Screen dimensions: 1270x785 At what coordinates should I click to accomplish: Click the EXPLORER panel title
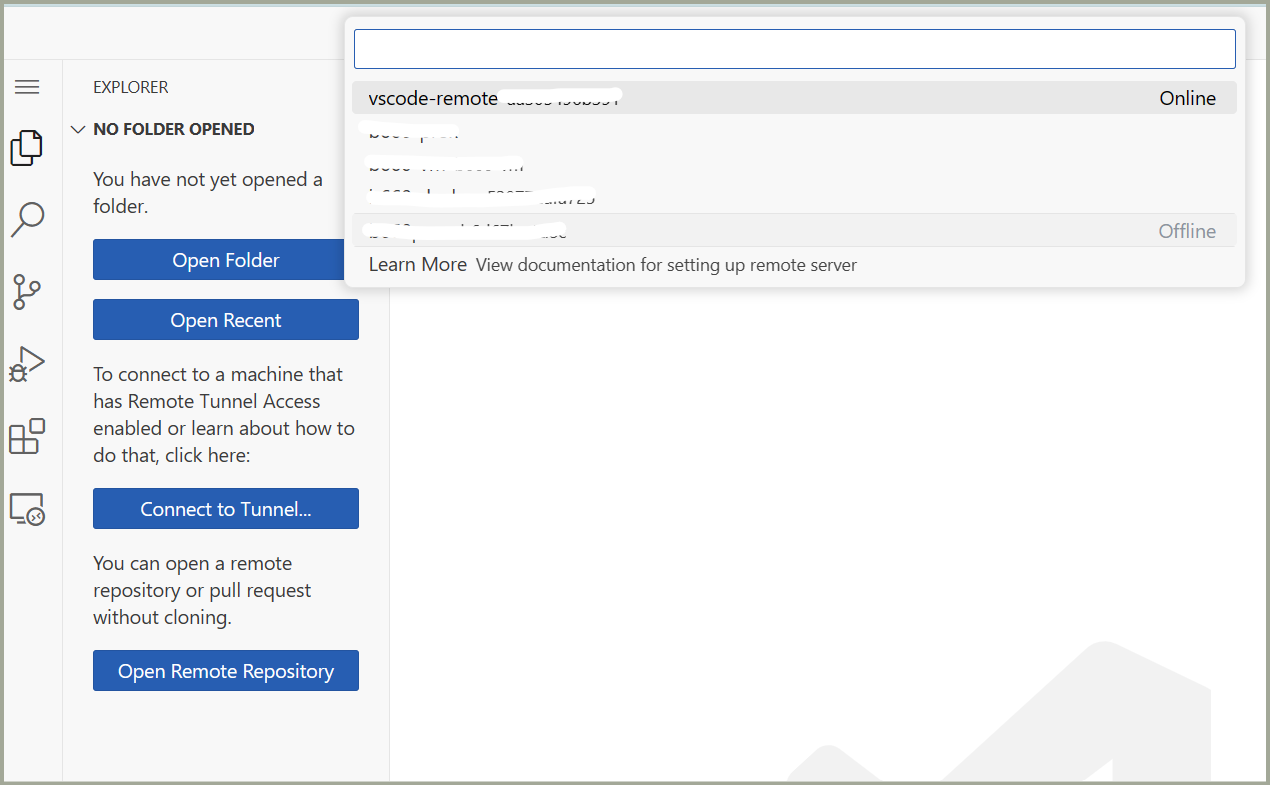131,87
